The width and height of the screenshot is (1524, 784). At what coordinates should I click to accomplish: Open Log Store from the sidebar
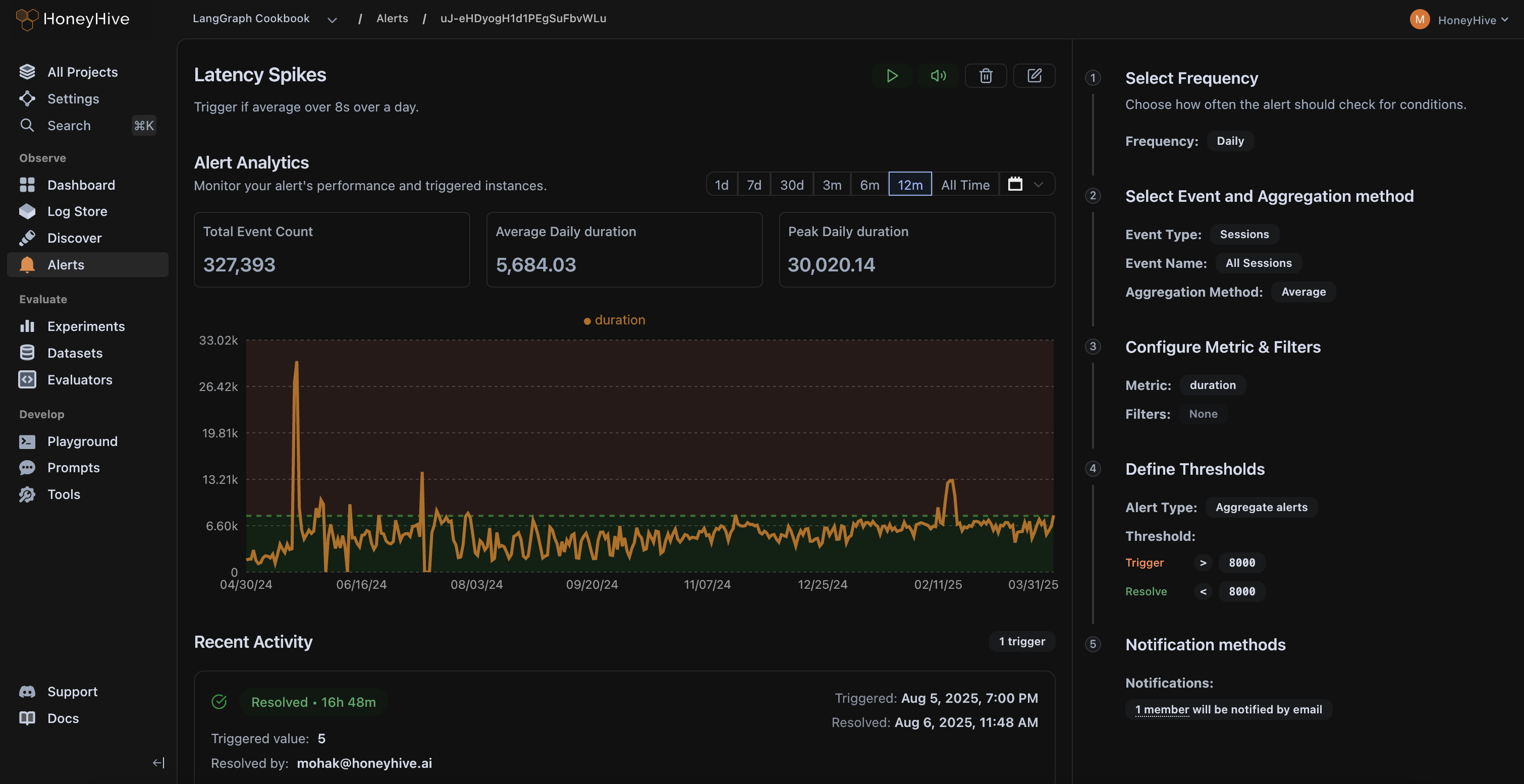(77, 211)
